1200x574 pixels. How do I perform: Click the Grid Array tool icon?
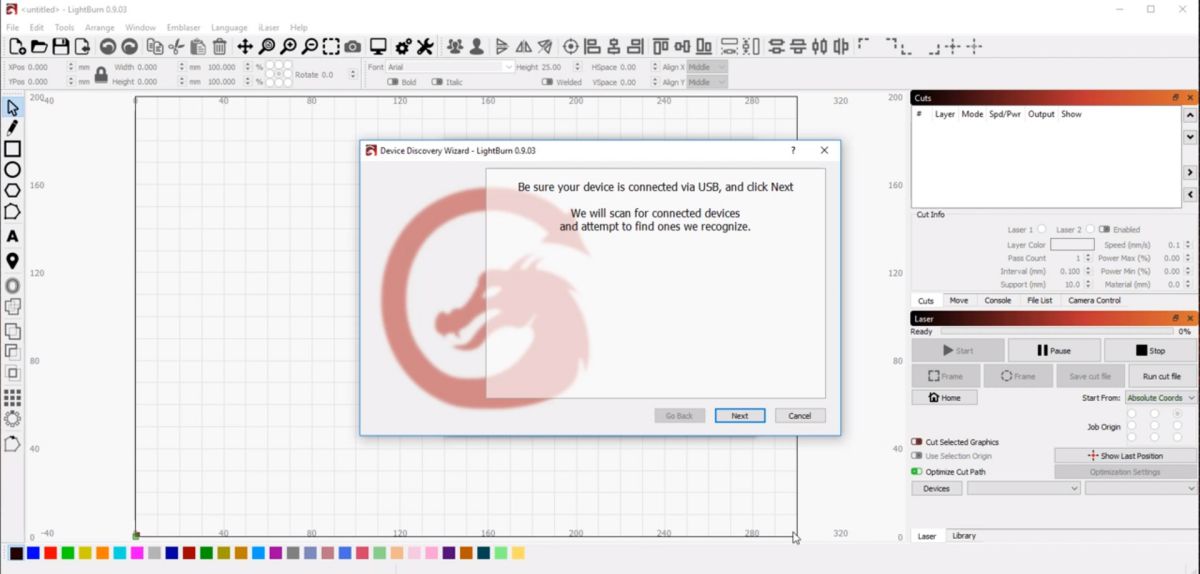(x=13, y=397)
